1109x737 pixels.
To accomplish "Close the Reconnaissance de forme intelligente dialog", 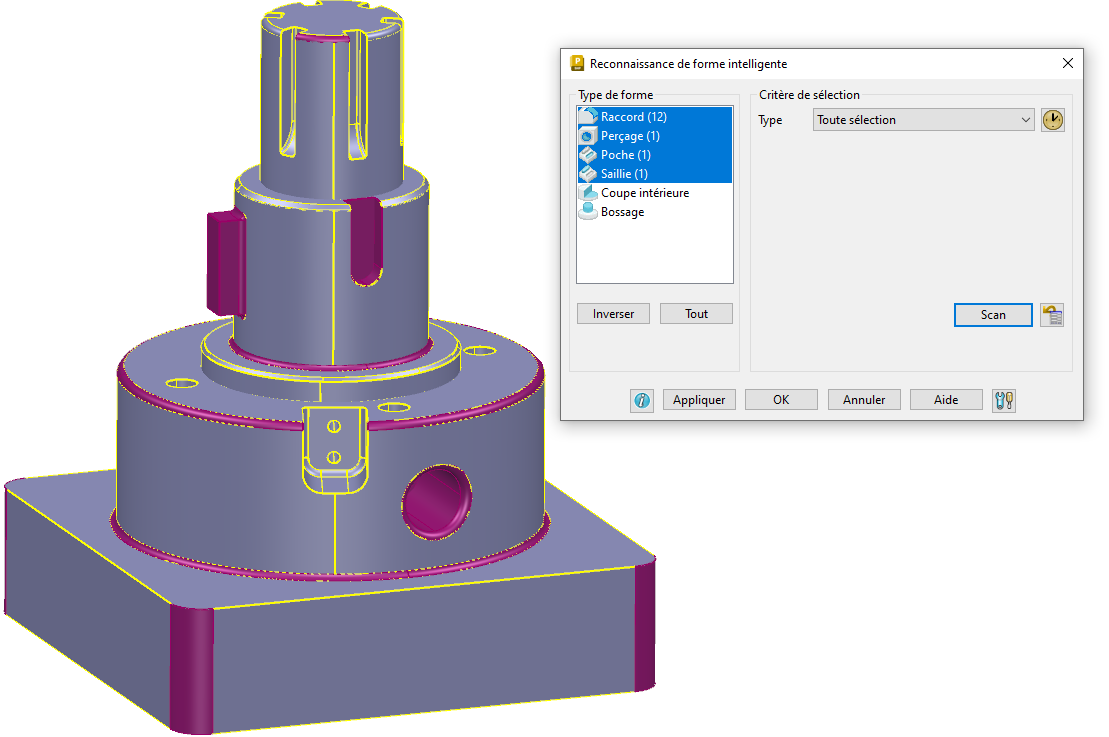I will pyautogui.click(x=1068, y=64).
